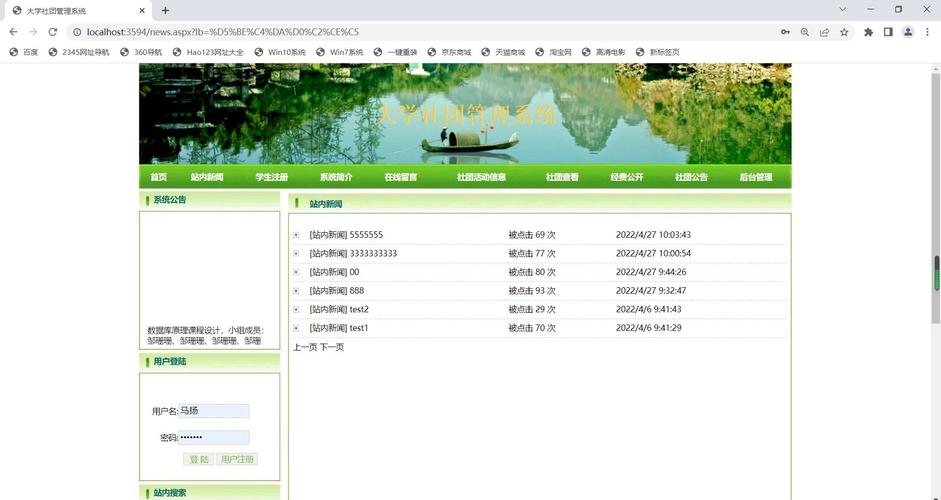Open 社团公告 in navigation bar
Screen dimensions: 941x500
pyautogui.click(x=691, y=177)
